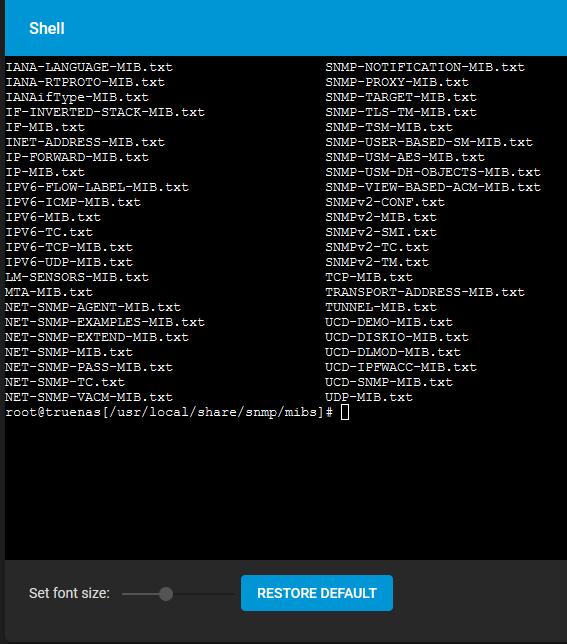Click the Shell page title
The height and width of the screenshot is (644, 567).
pyautogui.click(x=47, y=28)
